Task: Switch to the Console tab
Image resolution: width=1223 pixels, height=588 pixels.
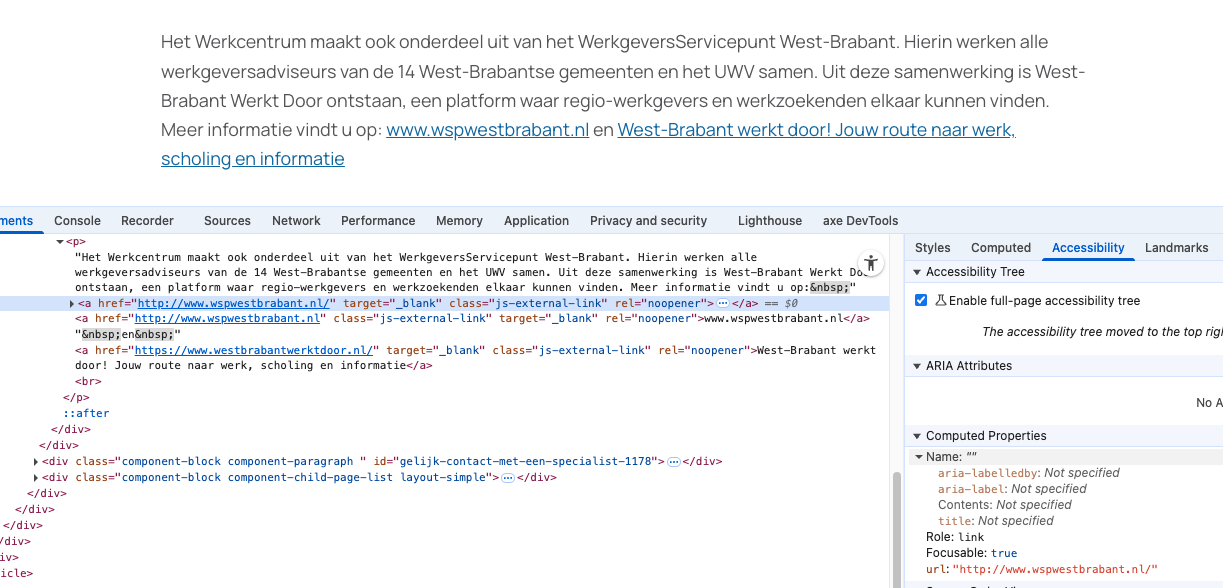Action: (x=77, y=220)
